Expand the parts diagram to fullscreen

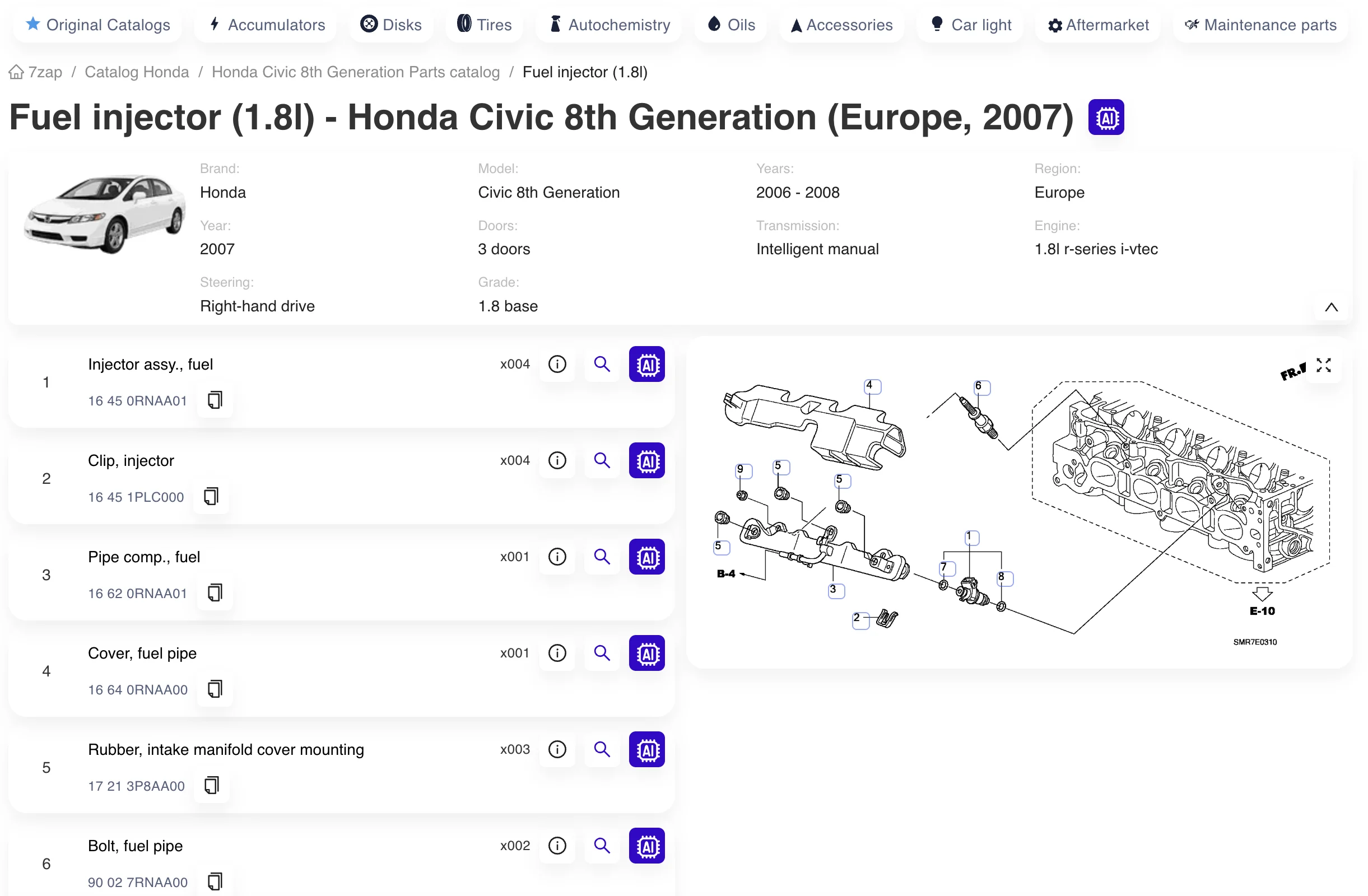[x=1324, y=366]
